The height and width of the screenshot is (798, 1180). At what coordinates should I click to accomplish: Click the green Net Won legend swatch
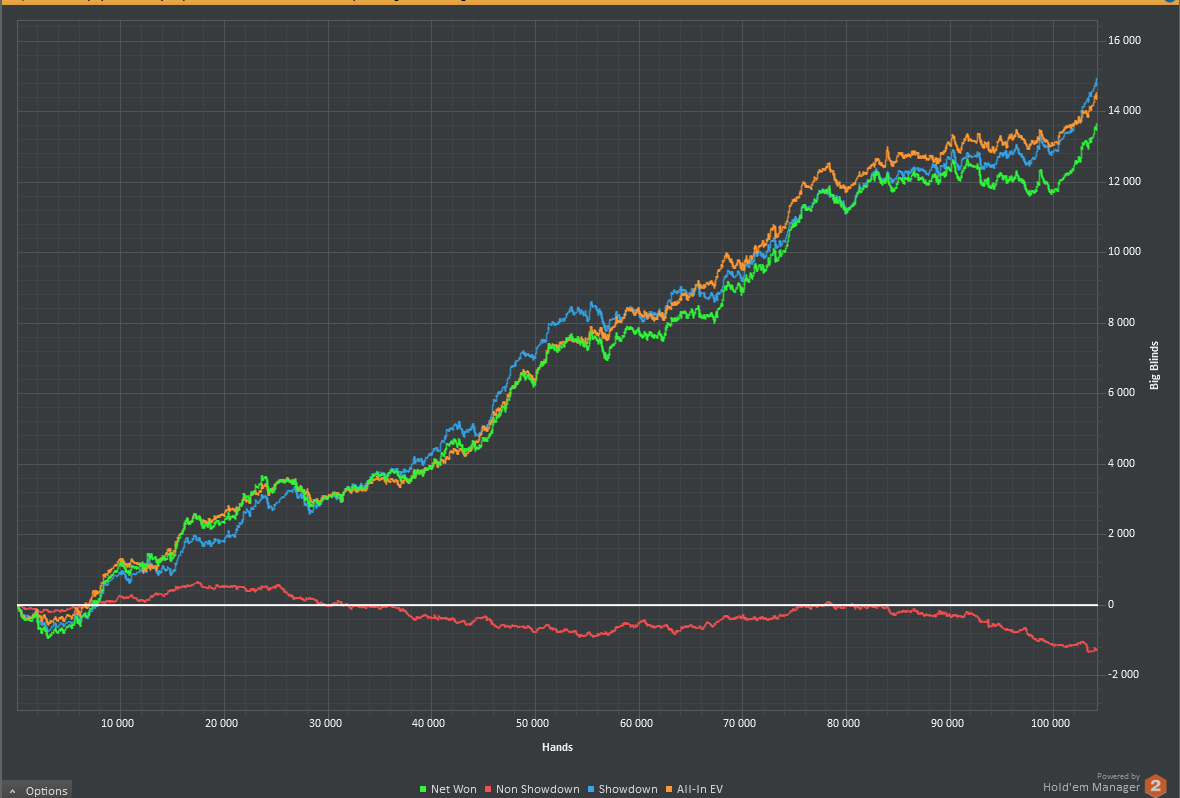[x=424, y=790]
